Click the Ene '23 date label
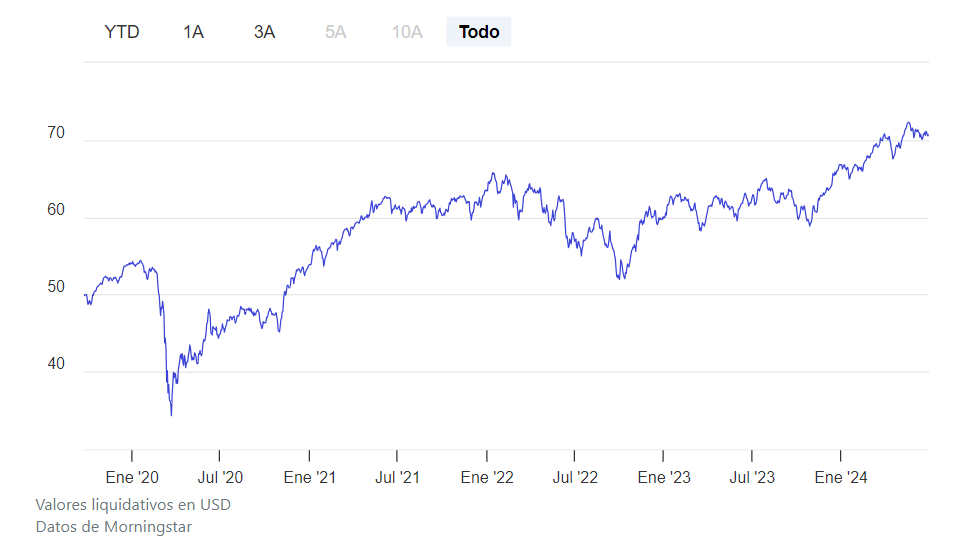967x540 pixels. pos(664,478)
